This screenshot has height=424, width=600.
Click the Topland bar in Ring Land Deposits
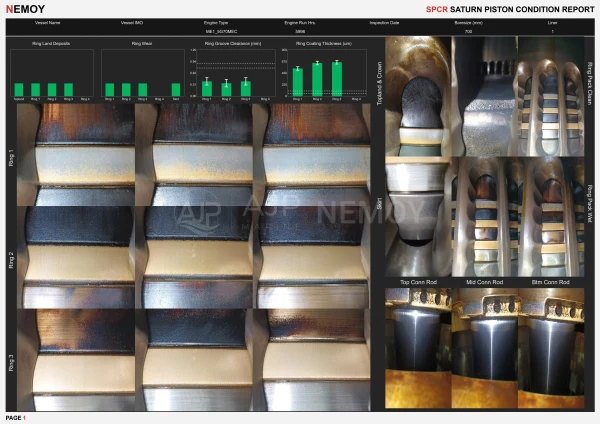pos(19,90)
